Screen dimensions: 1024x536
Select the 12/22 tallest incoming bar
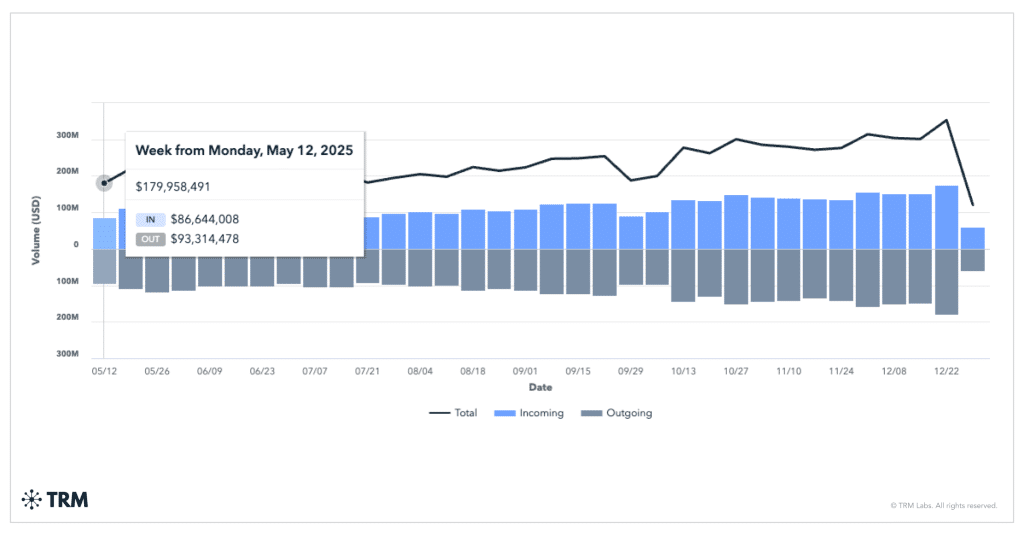[946, 217]
